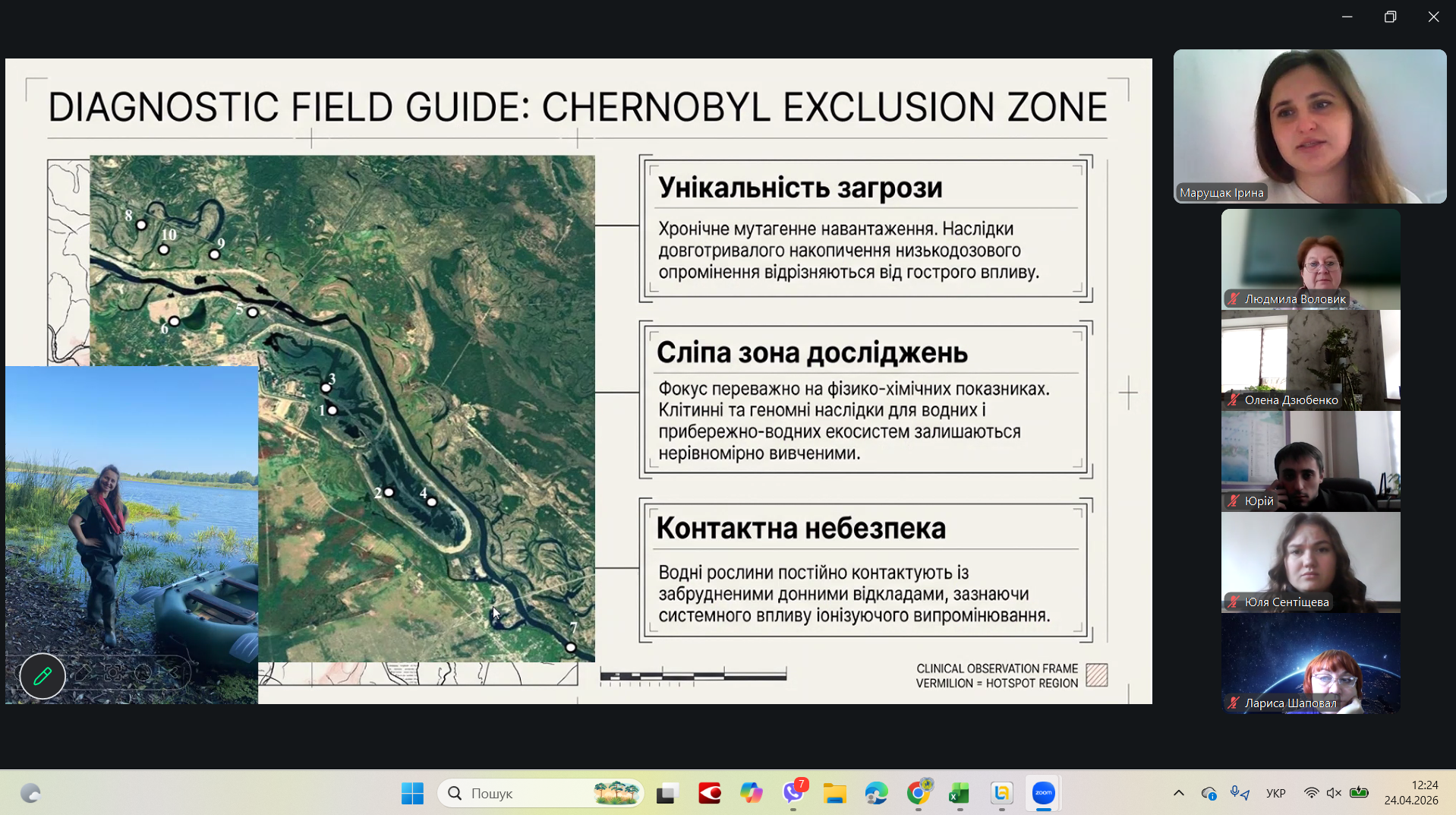Open File Explorer from the taskbar

835,793
